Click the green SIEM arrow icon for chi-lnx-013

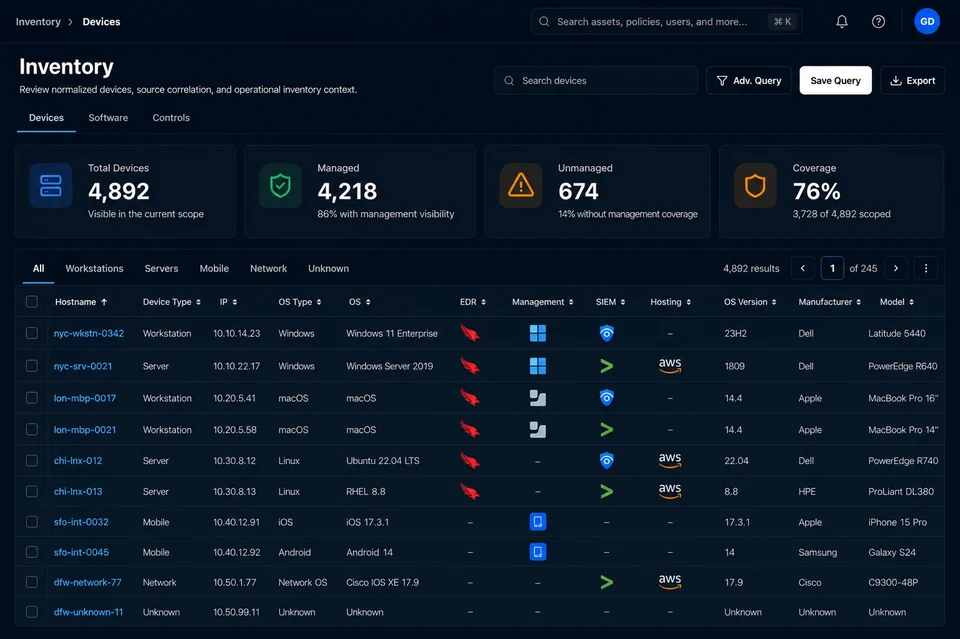(607, 491)
